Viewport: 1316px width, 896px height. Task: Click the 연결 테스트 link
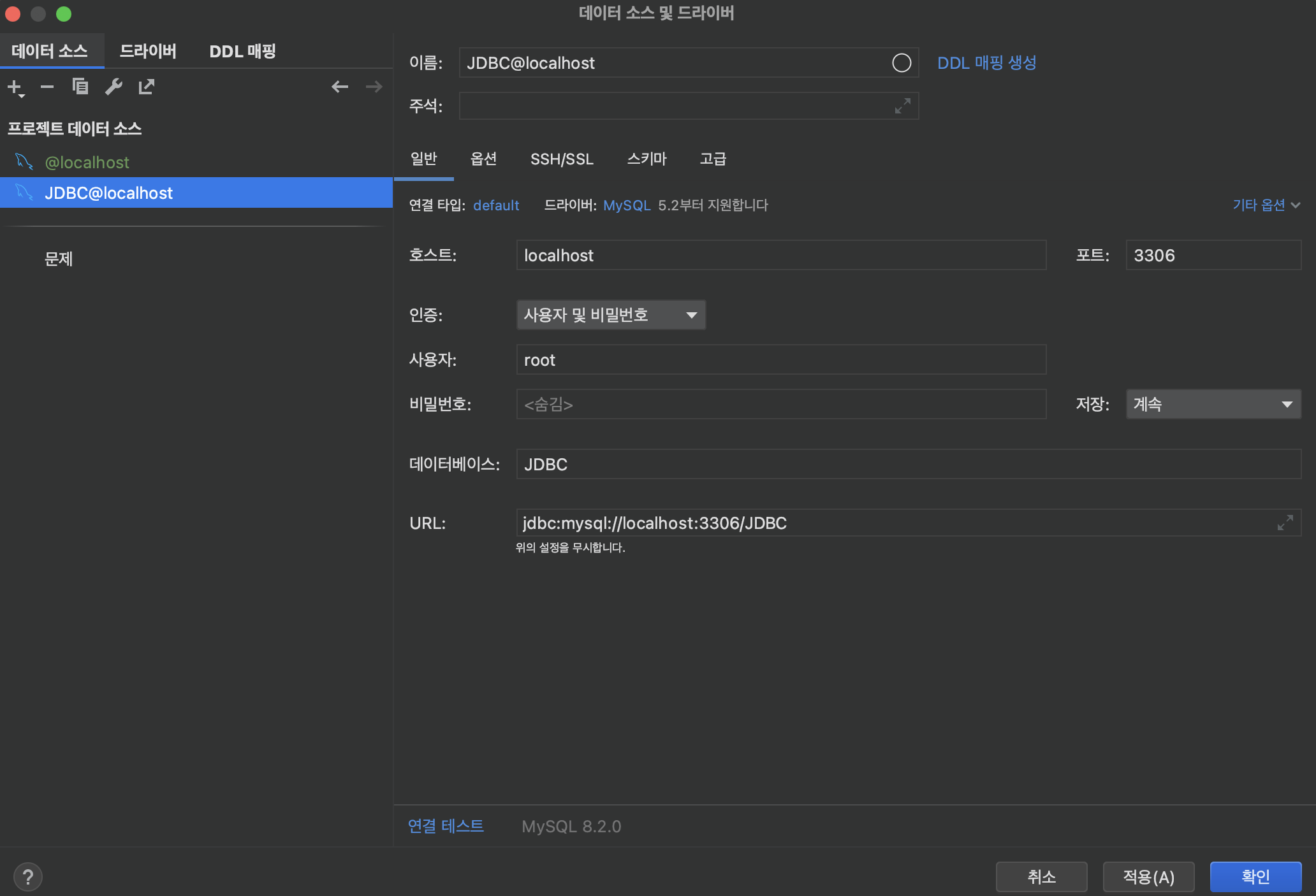[x=446, y=826]
